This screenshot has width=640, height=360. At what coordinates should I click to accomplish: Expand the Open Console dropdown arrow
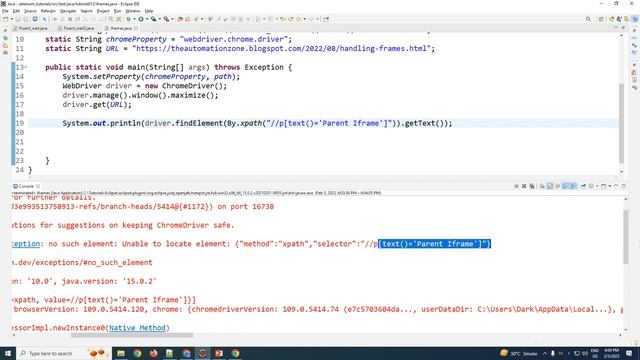tap(610, 186)
